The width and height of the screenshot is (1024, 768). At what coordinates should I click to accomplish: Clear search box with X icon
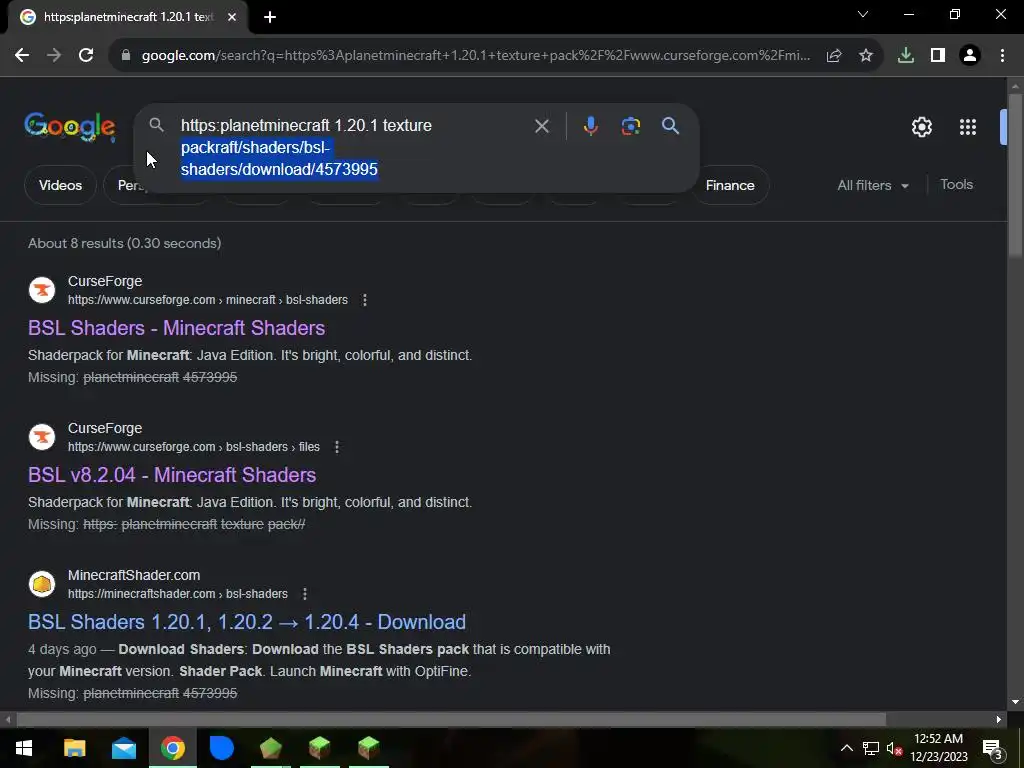541,126
